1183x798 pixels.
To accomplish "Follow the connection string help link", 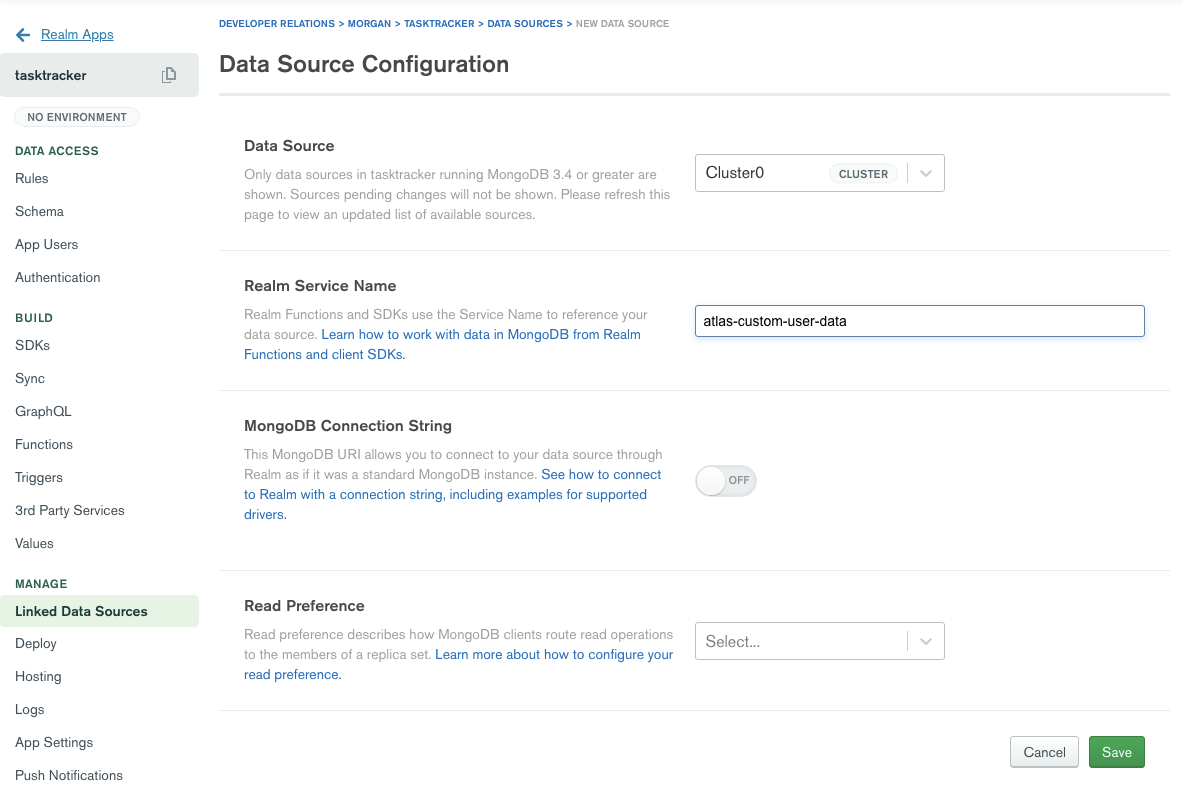I will pyautogui.click(x=601, y=475).
